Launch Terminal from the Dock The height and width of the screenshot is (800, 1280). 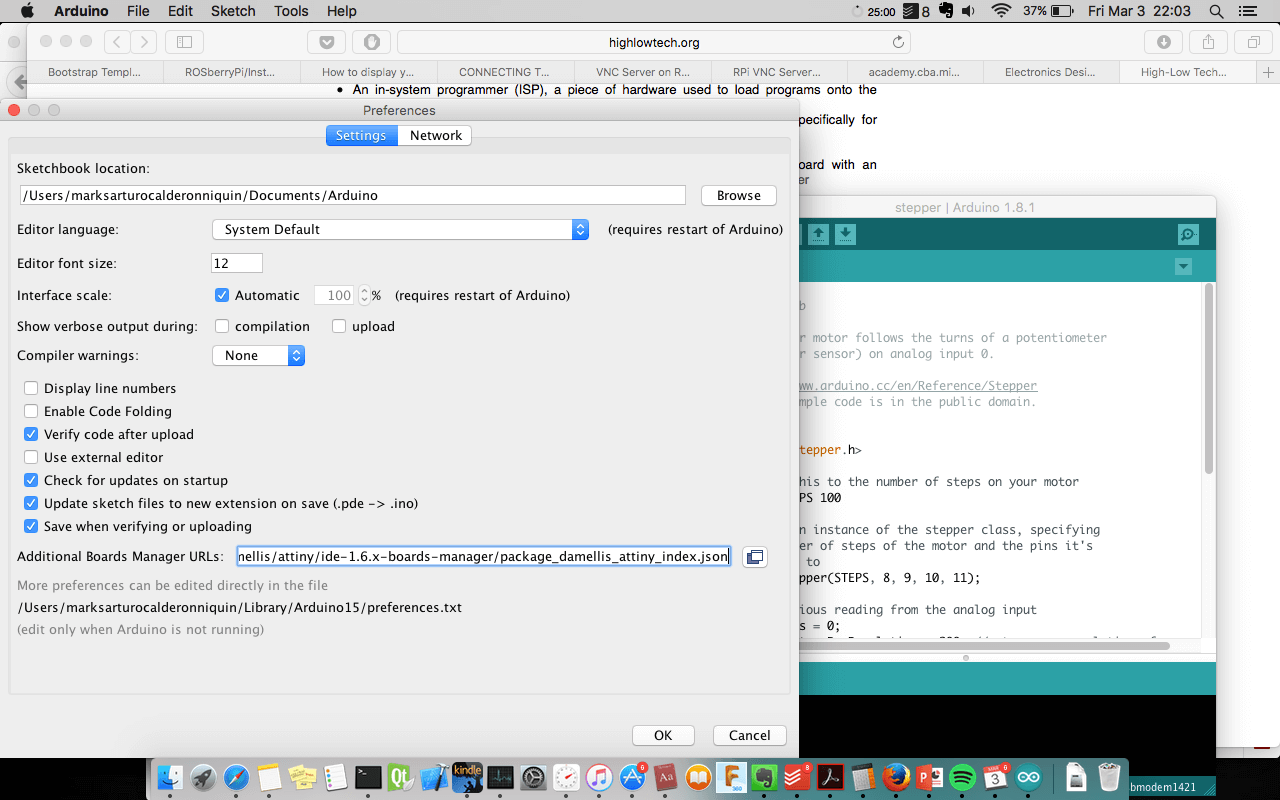pyautogui.click(x=368, y=777)
